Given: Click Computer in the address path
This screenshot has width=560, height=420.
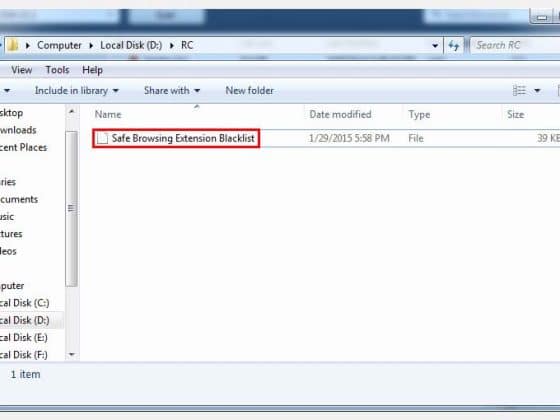Looking at the screenshot, I should point(59,45).
